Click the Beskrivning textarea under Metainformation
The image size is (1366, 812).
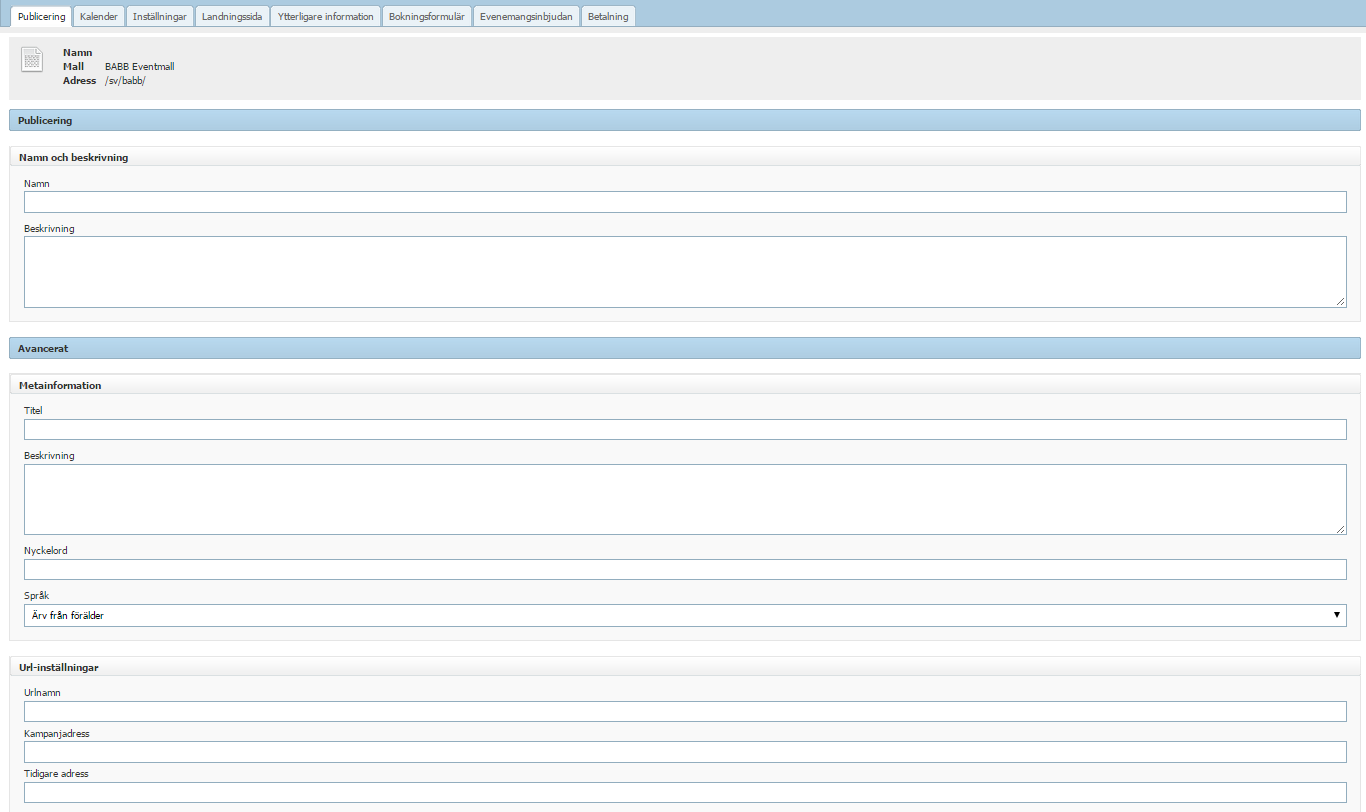685,499
